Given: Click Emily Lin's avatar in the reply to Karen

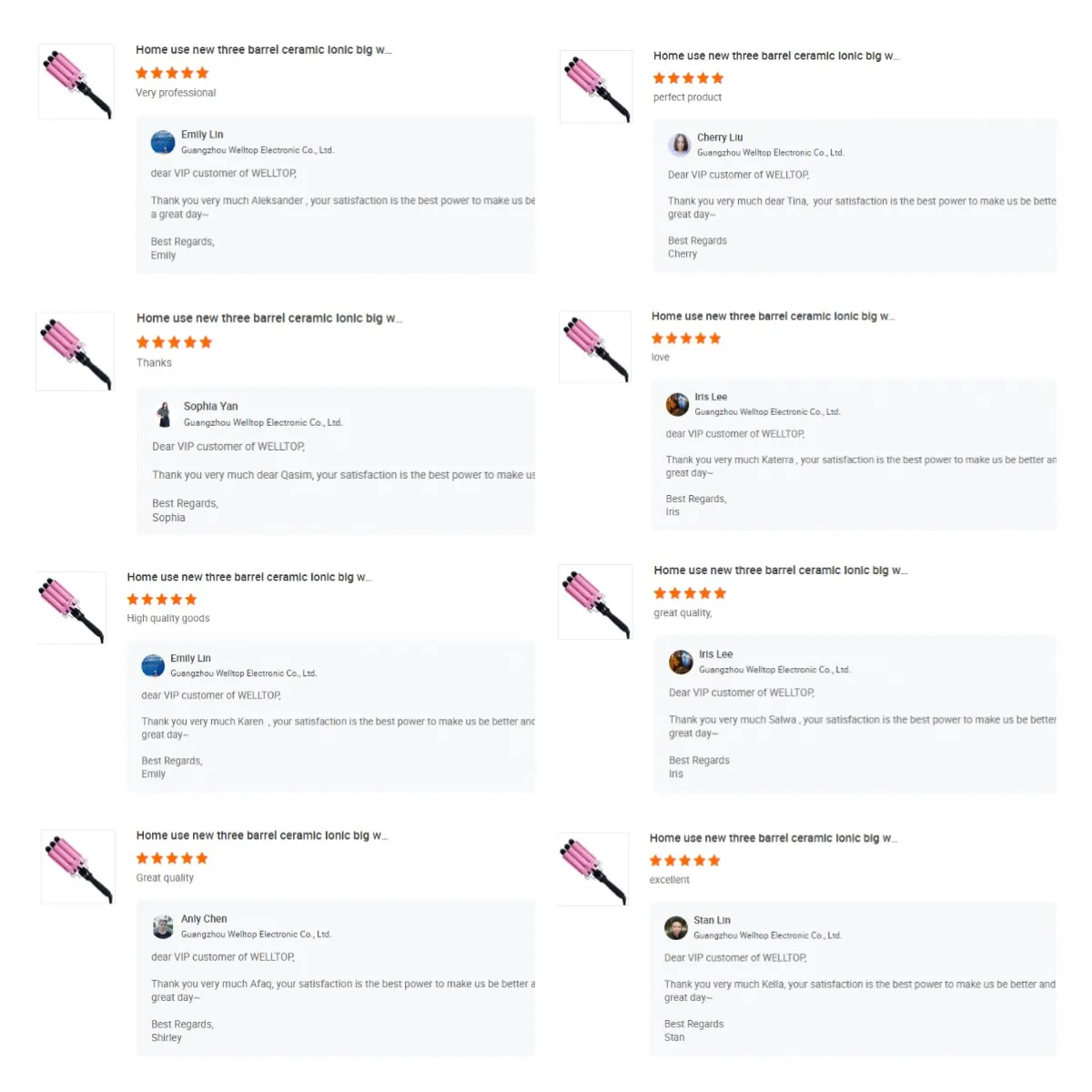Looking at the screenshot, I should [x=153, y=665].
